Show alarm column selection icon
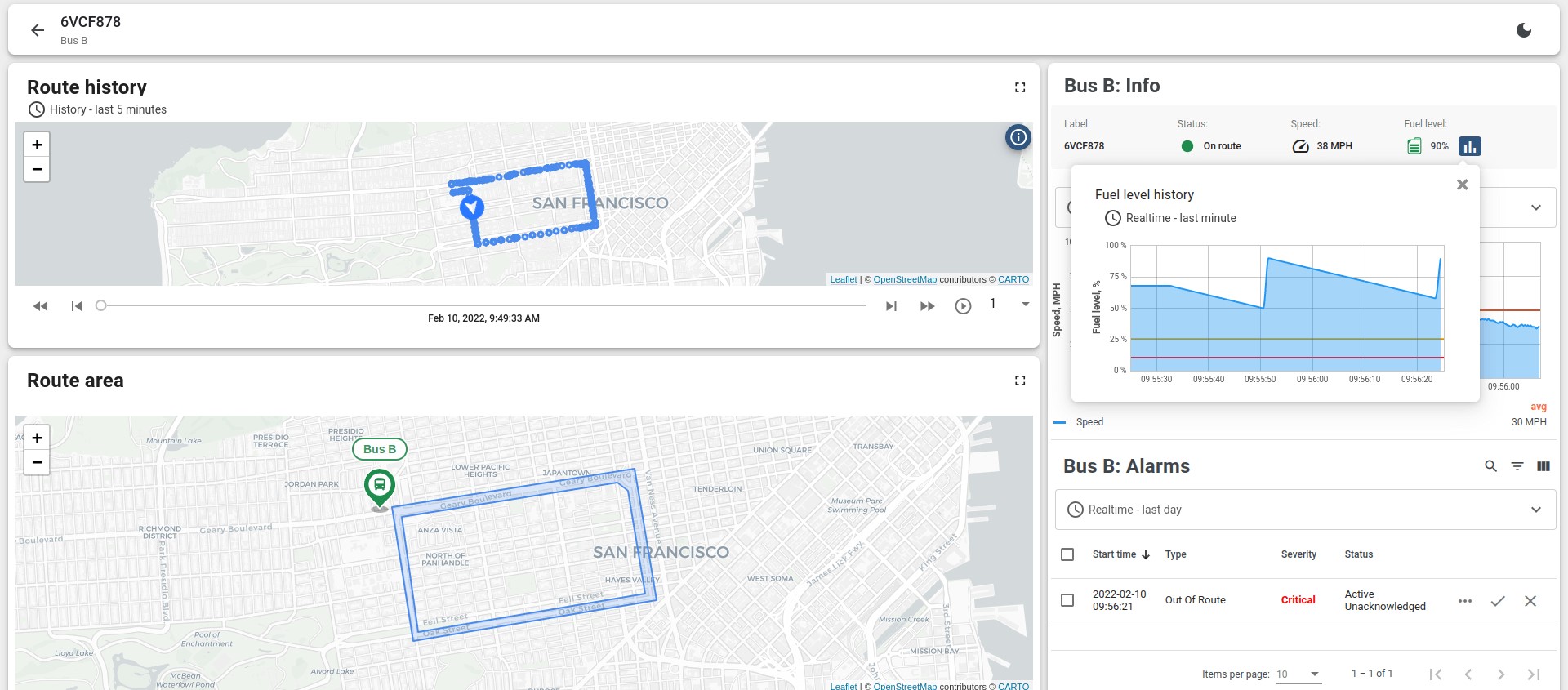The image size is (1568, 690). coord(1543,466)
